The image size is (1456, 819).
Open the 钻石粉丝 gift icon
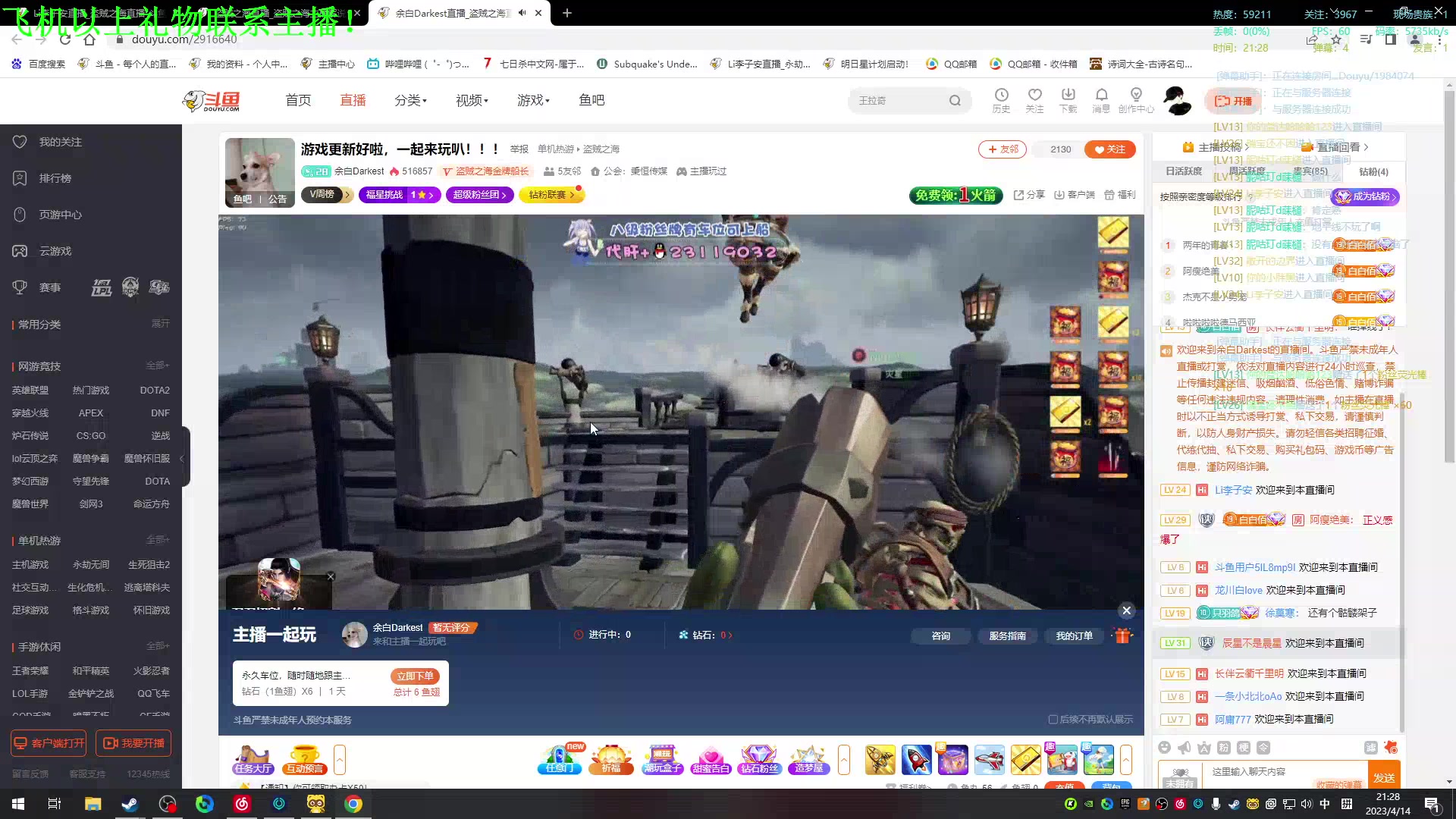pyautogui.click(x=759, y=759)
